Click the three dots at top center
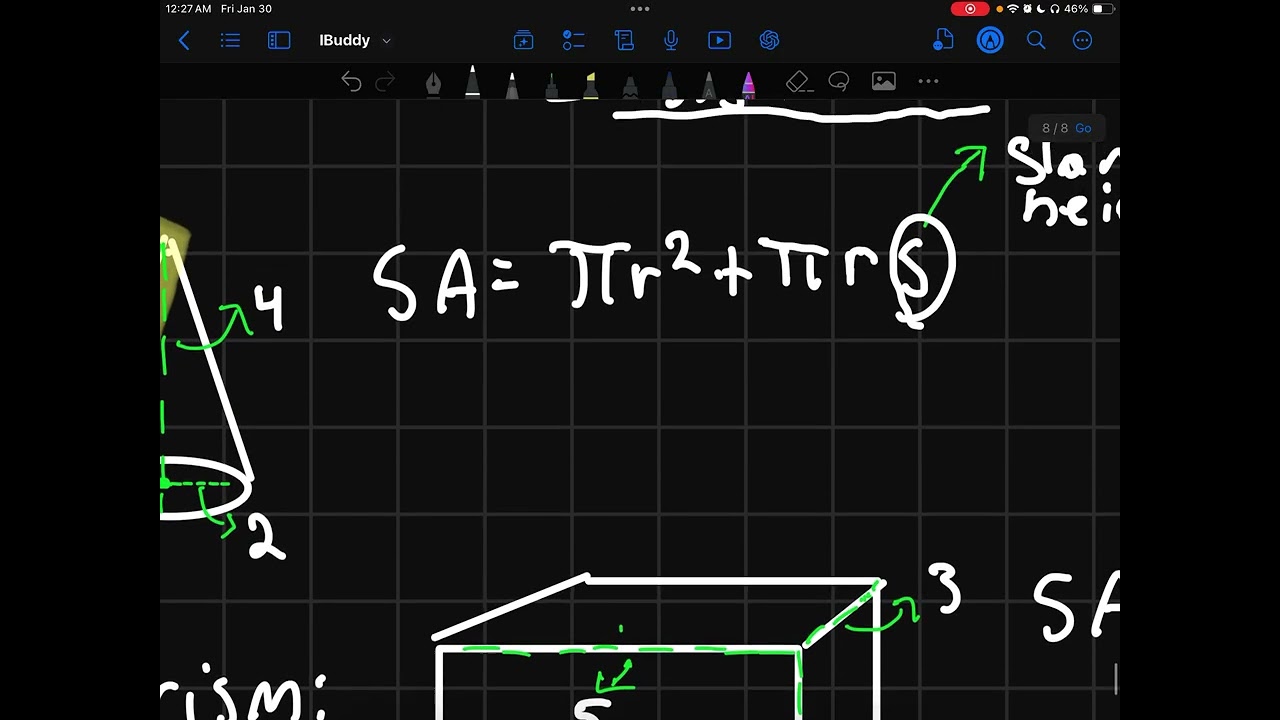The image size is (1280, 720). (640, 9)
